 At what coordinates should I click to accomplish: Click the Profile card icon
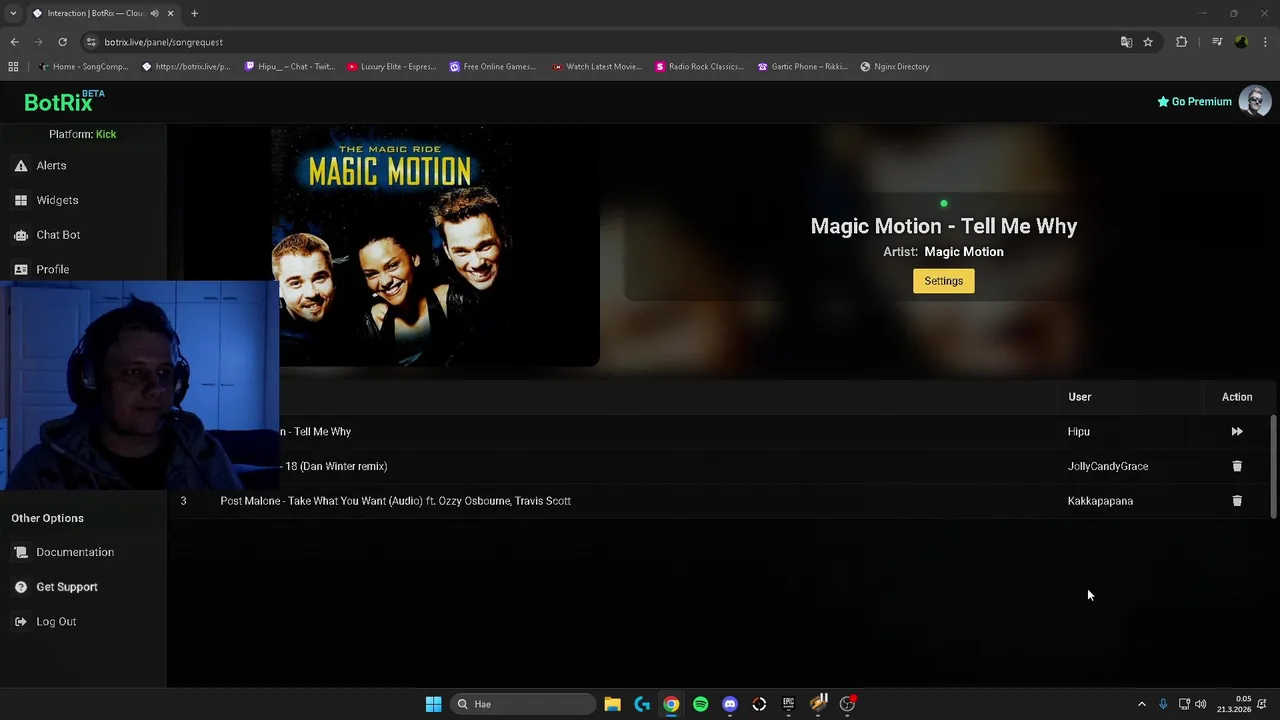21,269
